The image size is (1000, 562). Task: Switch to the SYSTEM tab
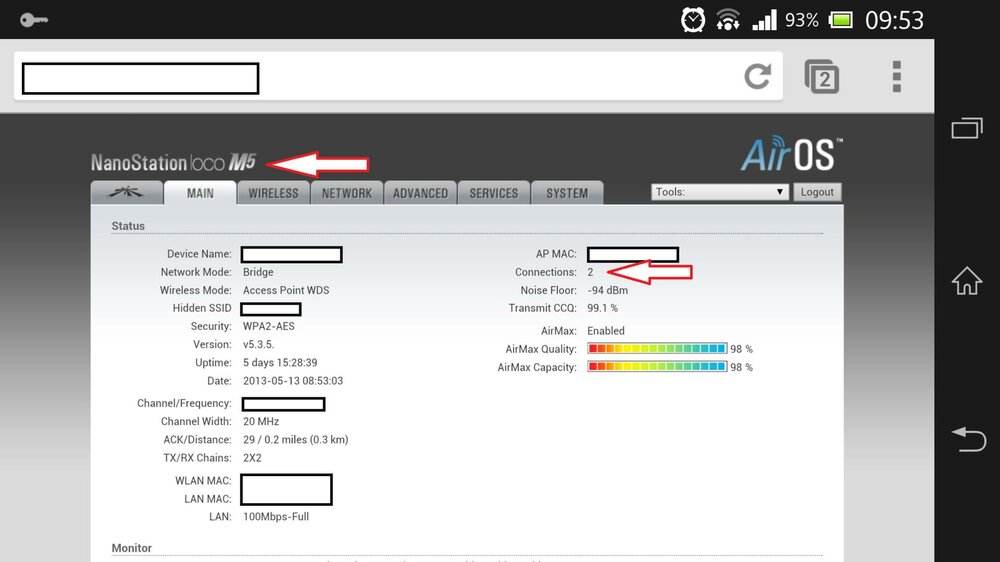pyautogui.click(x=567, y=193)
